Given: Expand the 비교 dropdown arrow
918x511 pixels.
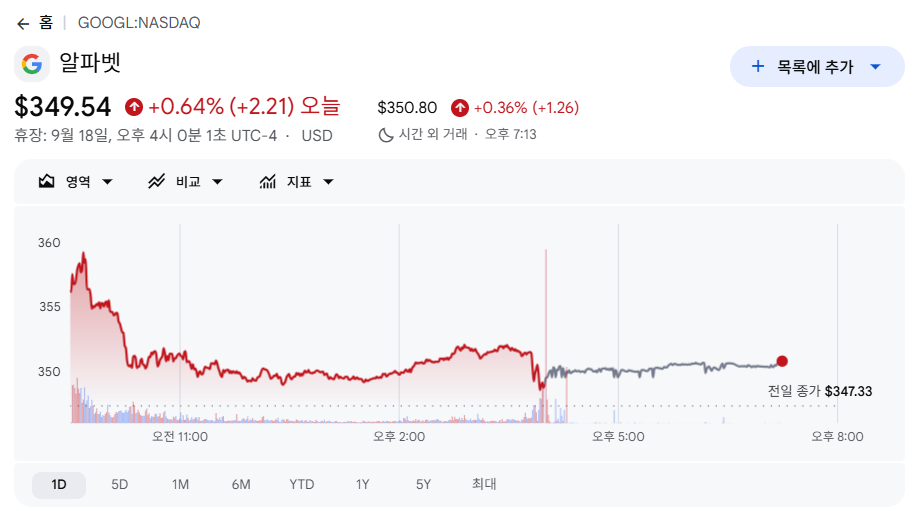Looking at the screenshot, I should tap(217, 182).
